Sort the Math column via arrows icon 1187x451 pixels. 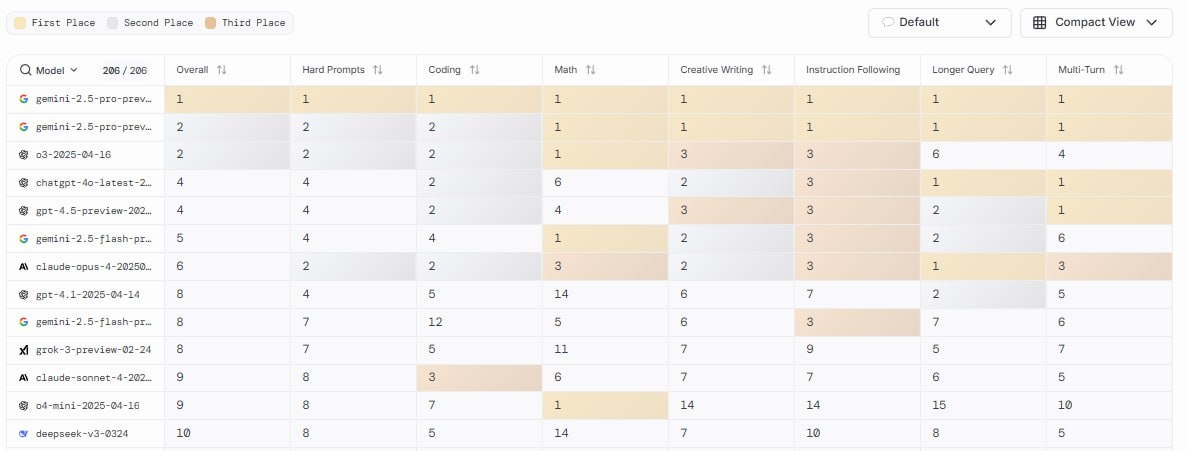coord(591,70)
